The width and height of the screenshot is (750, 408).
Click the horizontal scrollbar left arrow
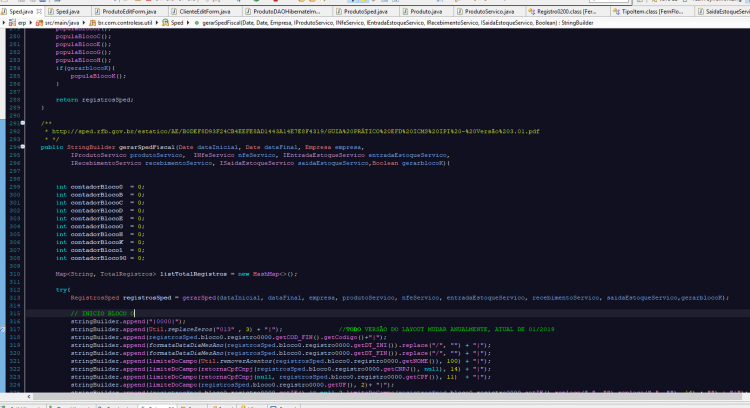[29, 397]
